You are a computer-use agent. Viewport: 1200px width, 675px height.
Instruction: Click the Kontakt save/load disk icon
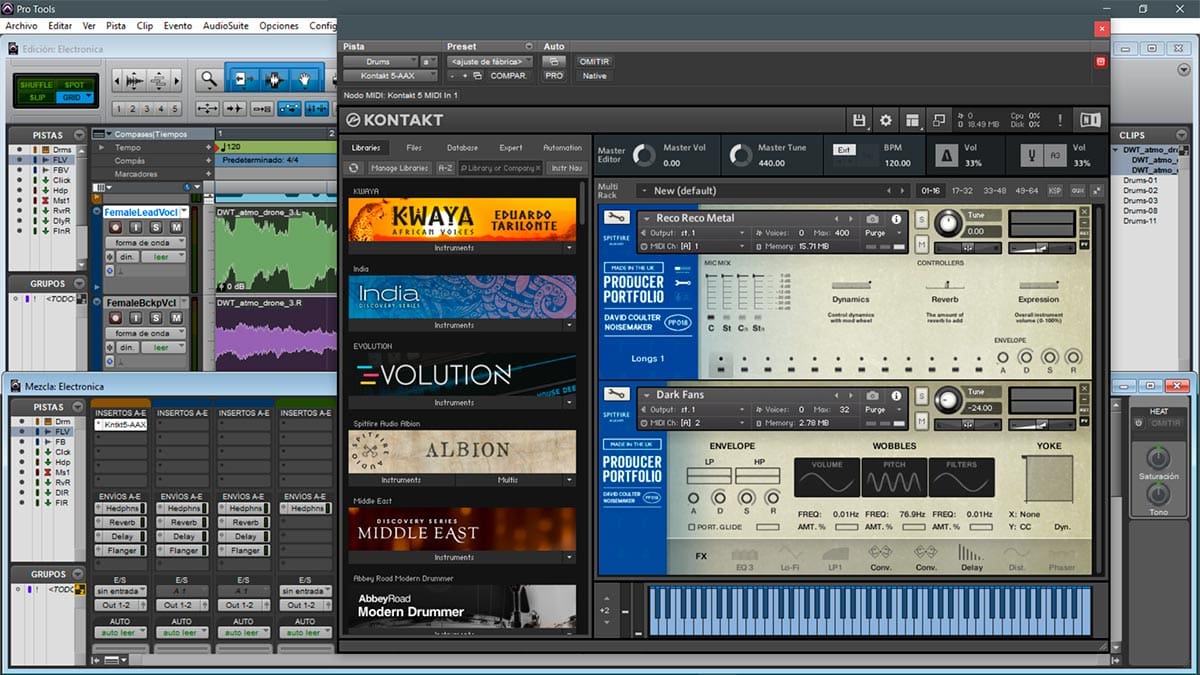tap(859, 120)
